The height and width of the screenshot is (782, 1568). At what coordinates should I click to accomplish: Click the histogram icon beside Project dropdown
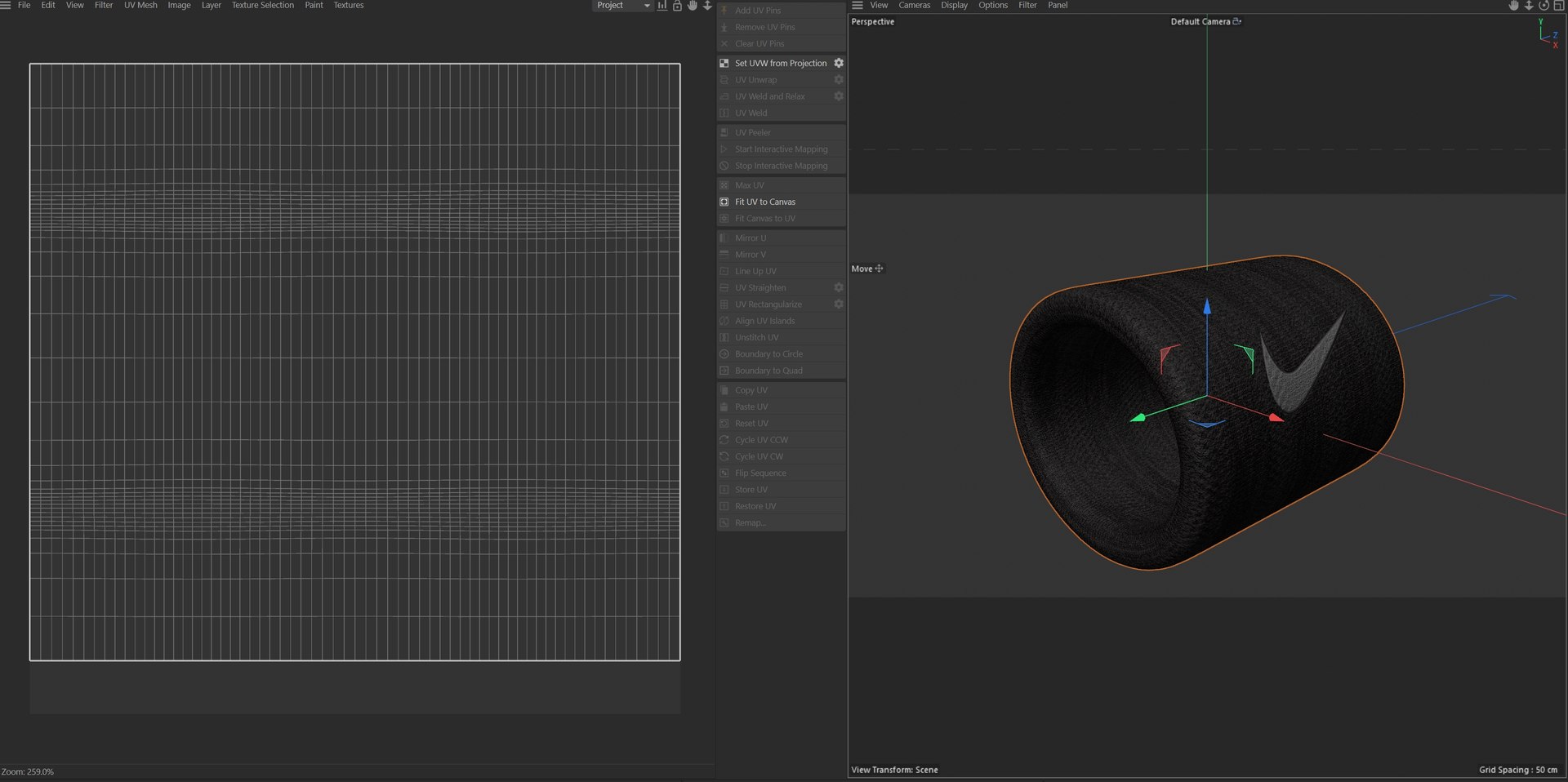662,5
